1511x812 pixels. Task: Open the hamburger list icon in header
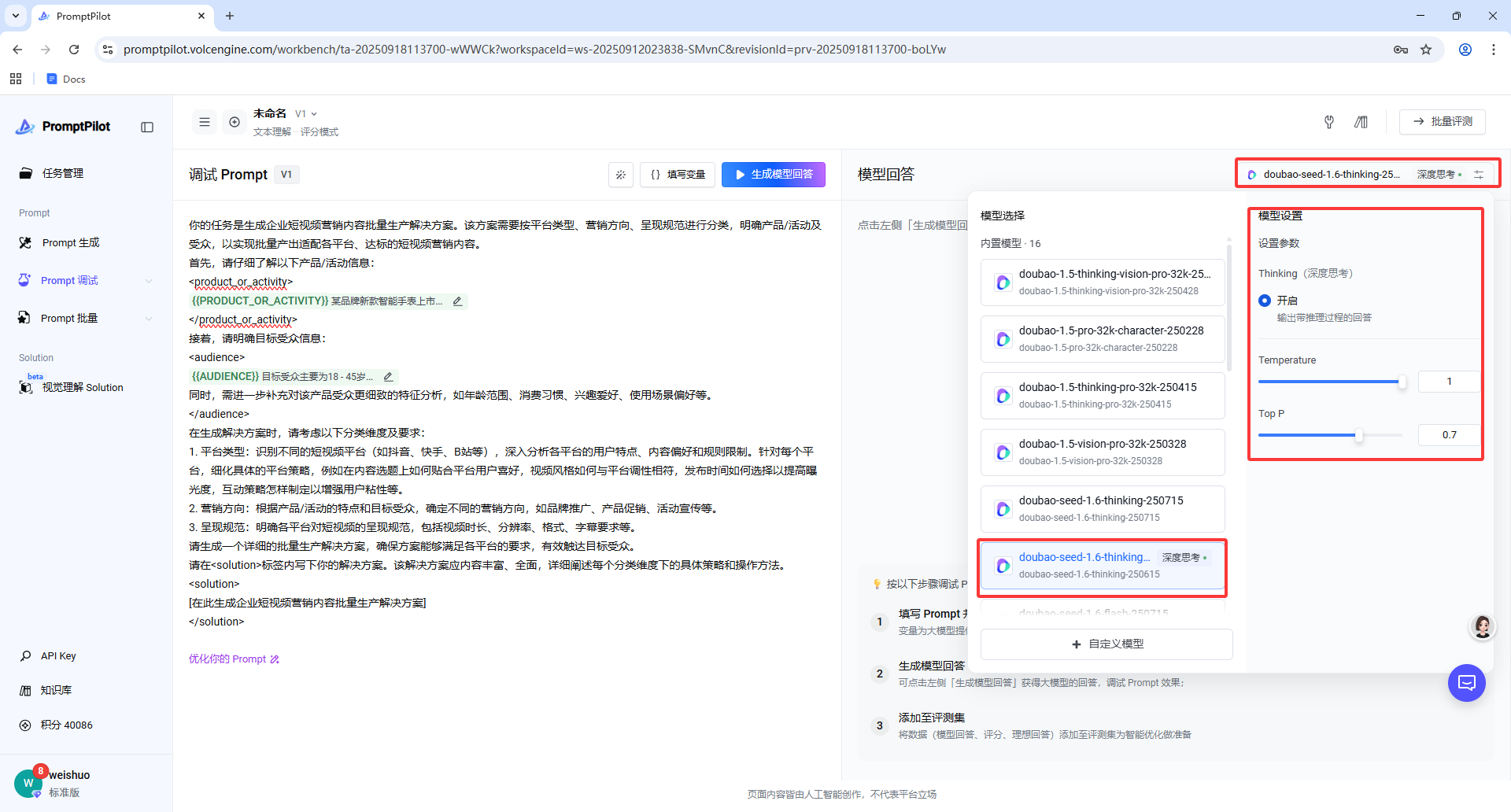(205, 122)
